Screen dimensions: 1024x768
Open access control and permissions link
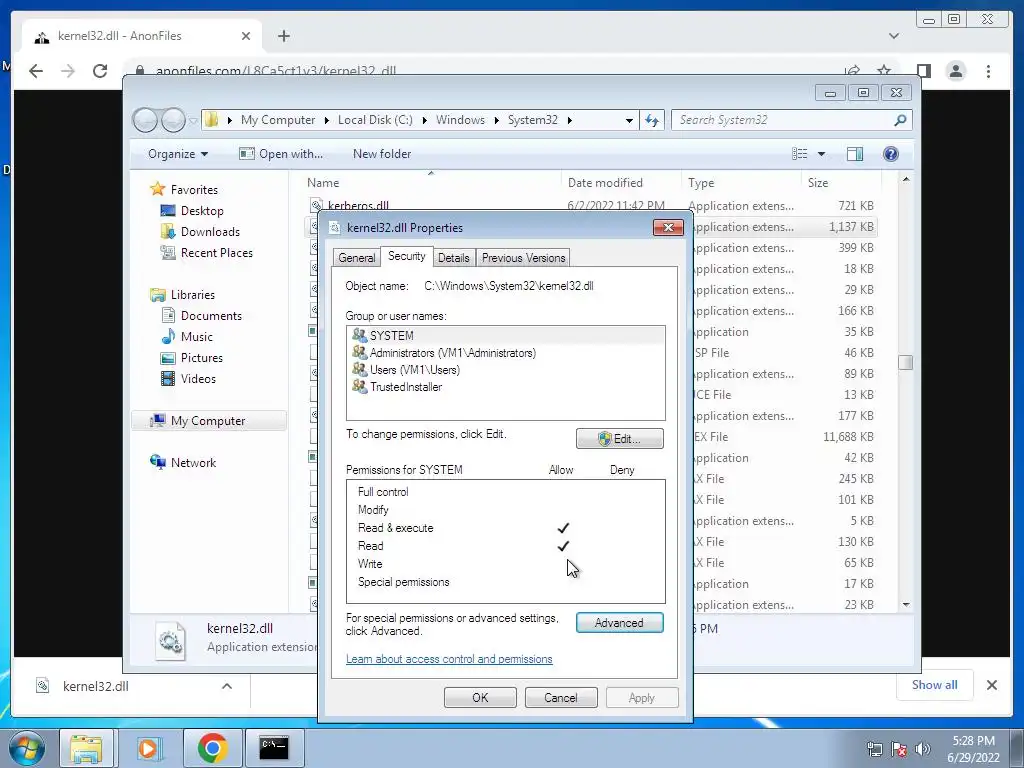[x=449, y=659]
